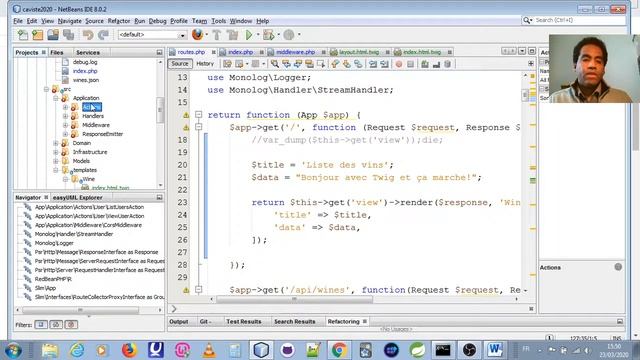The height and width of the screenshot is (360, 640).
Task: Switch to the easyUML Explorer tab
Action: coord(78,198)
